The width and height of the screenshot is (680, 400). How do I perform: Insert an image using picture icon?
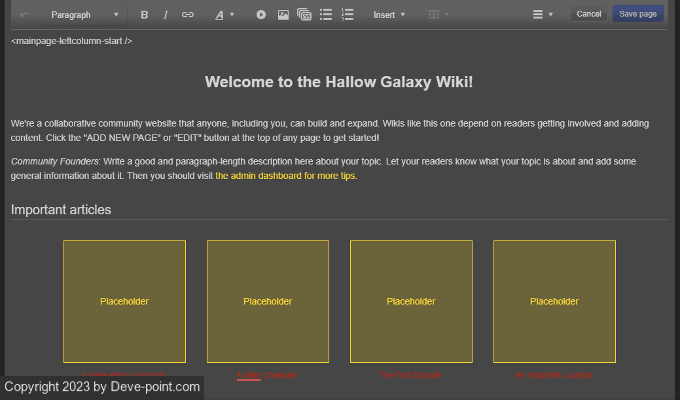coord(283,15)
